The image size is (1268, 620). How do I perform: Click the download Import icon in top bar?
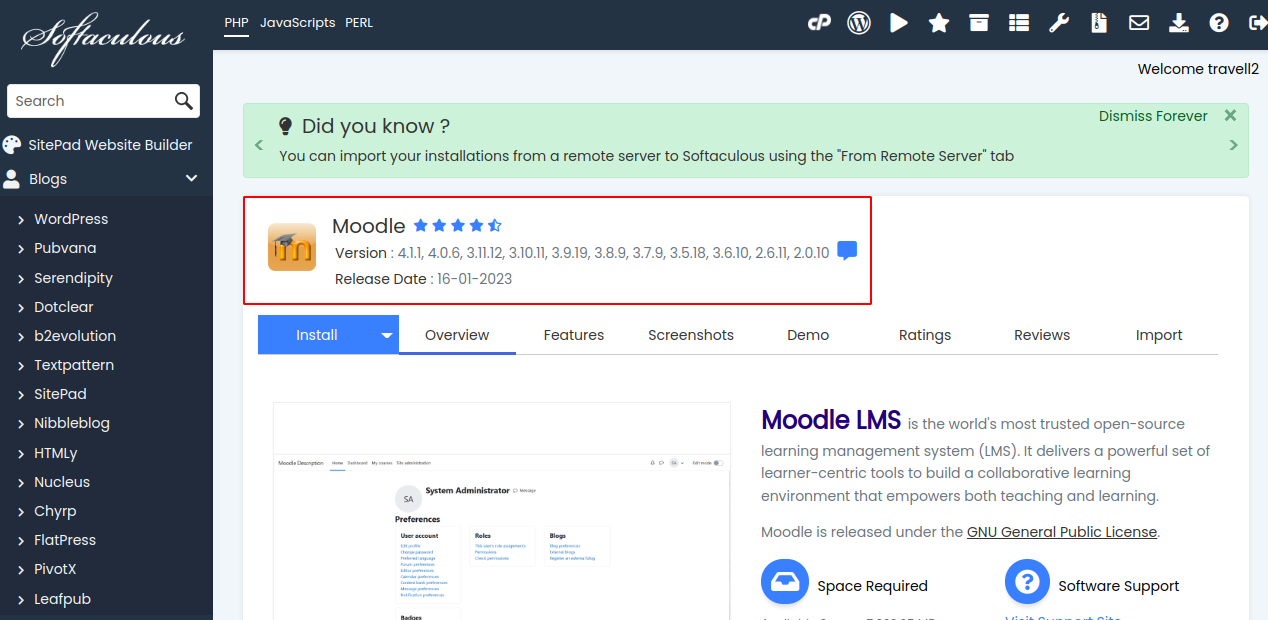[1179, 22]
